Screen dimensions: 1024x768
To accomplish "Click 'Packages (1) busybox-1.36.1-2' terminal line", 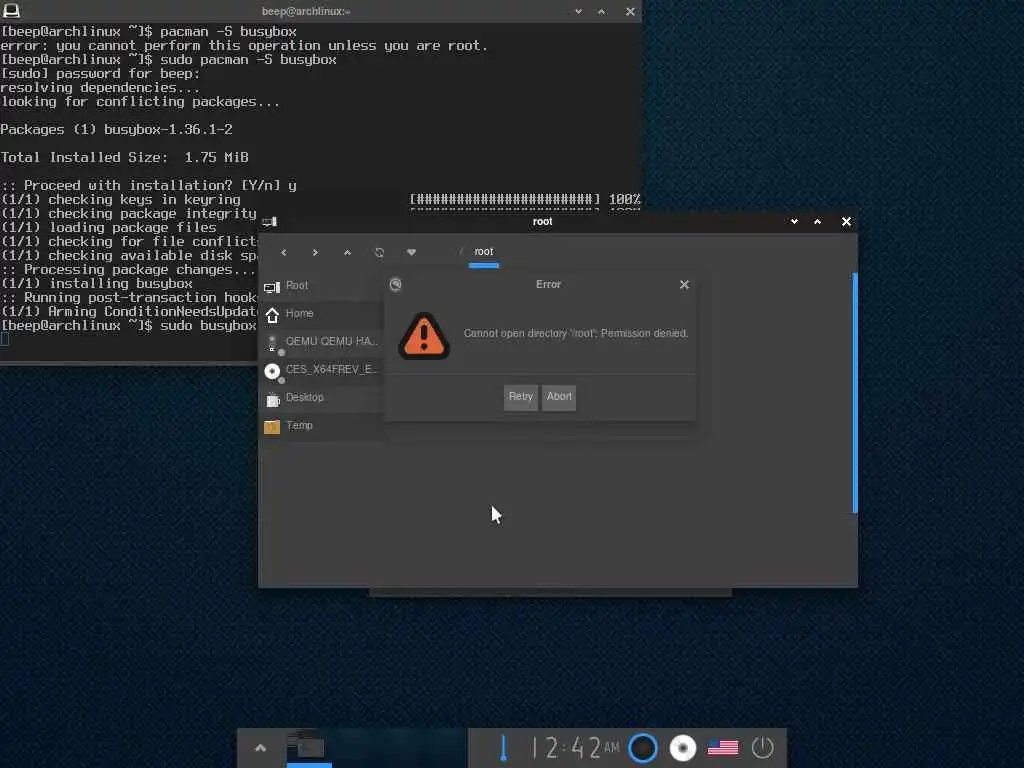I will [x=116, y=129].
